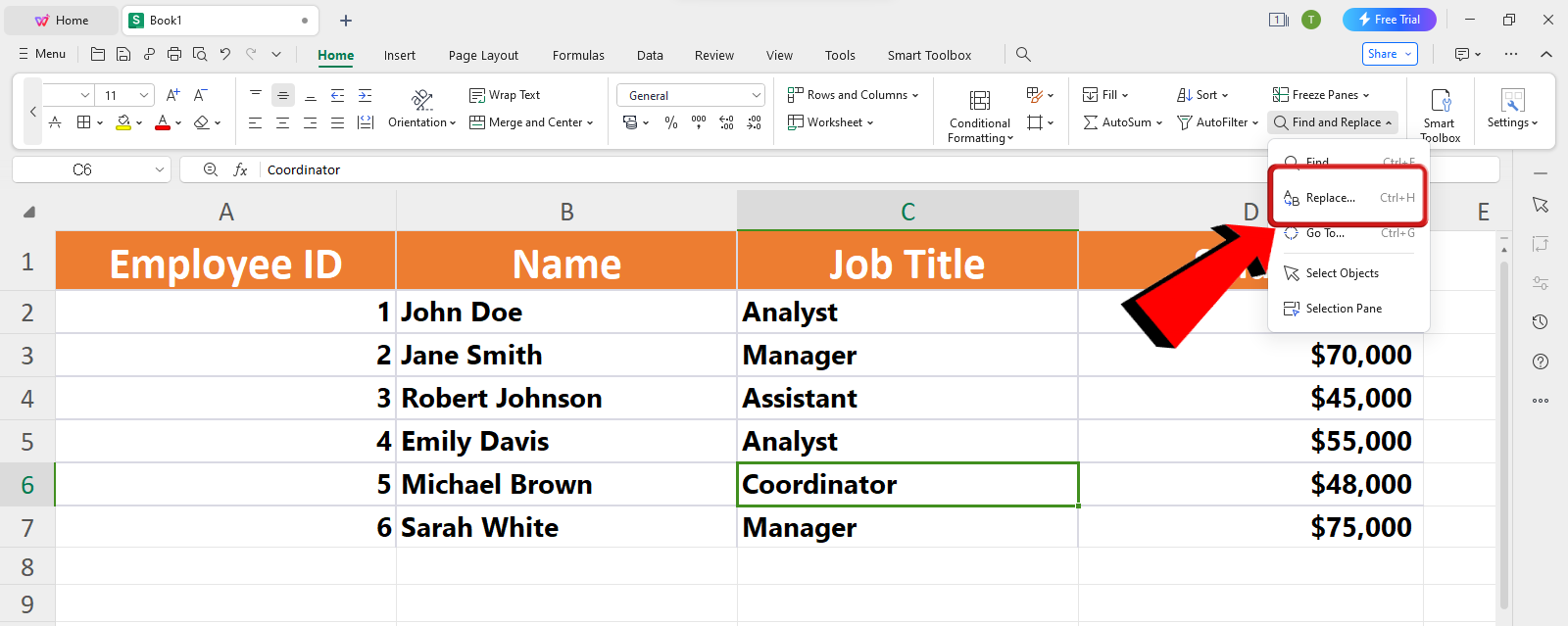Toggle align left

[x=256, y=122]
